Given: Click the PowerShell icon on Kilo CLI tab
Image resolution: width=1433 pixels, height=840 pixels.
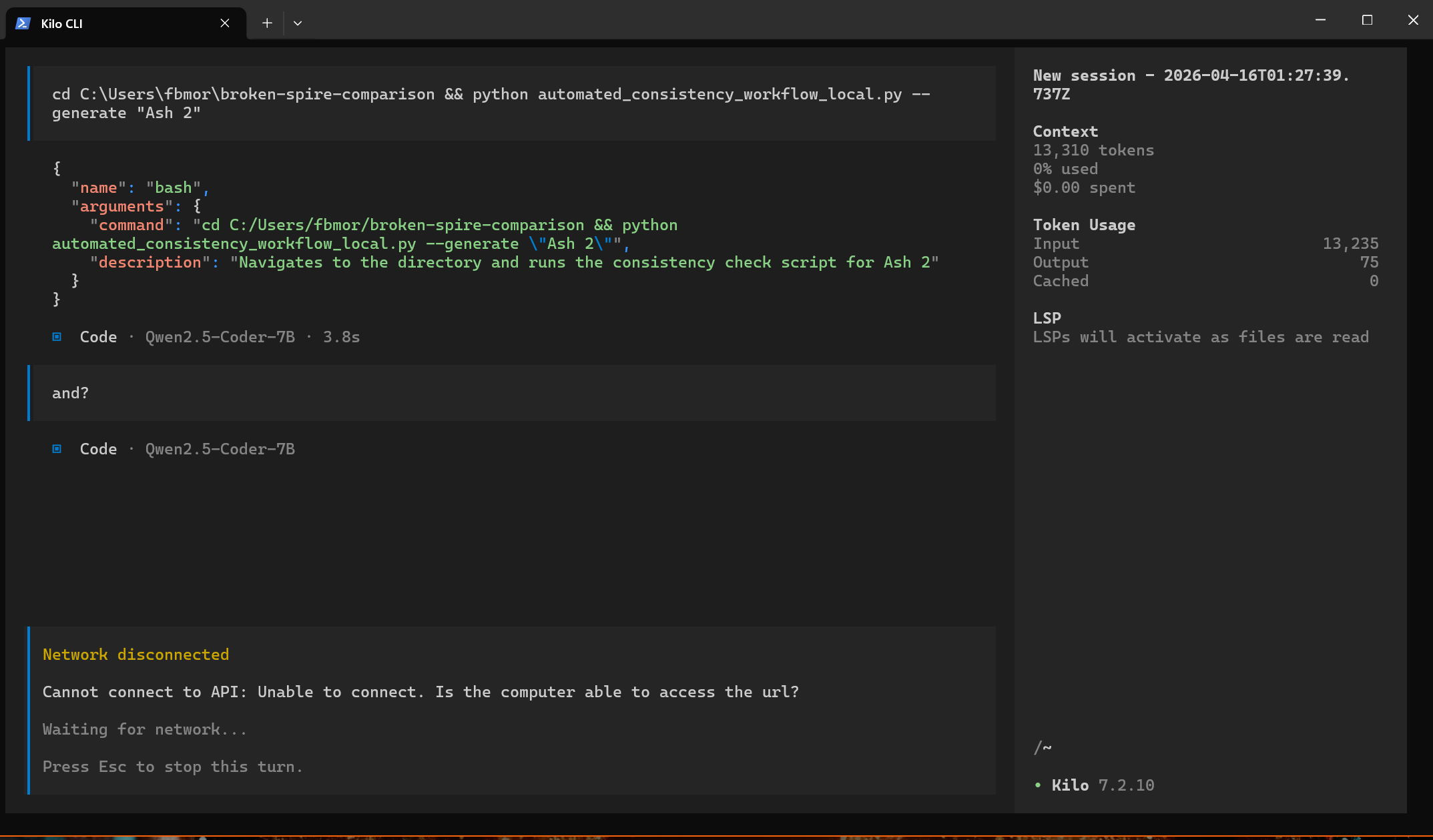Looking at the screenshot, I should click(x=23, y=23).
